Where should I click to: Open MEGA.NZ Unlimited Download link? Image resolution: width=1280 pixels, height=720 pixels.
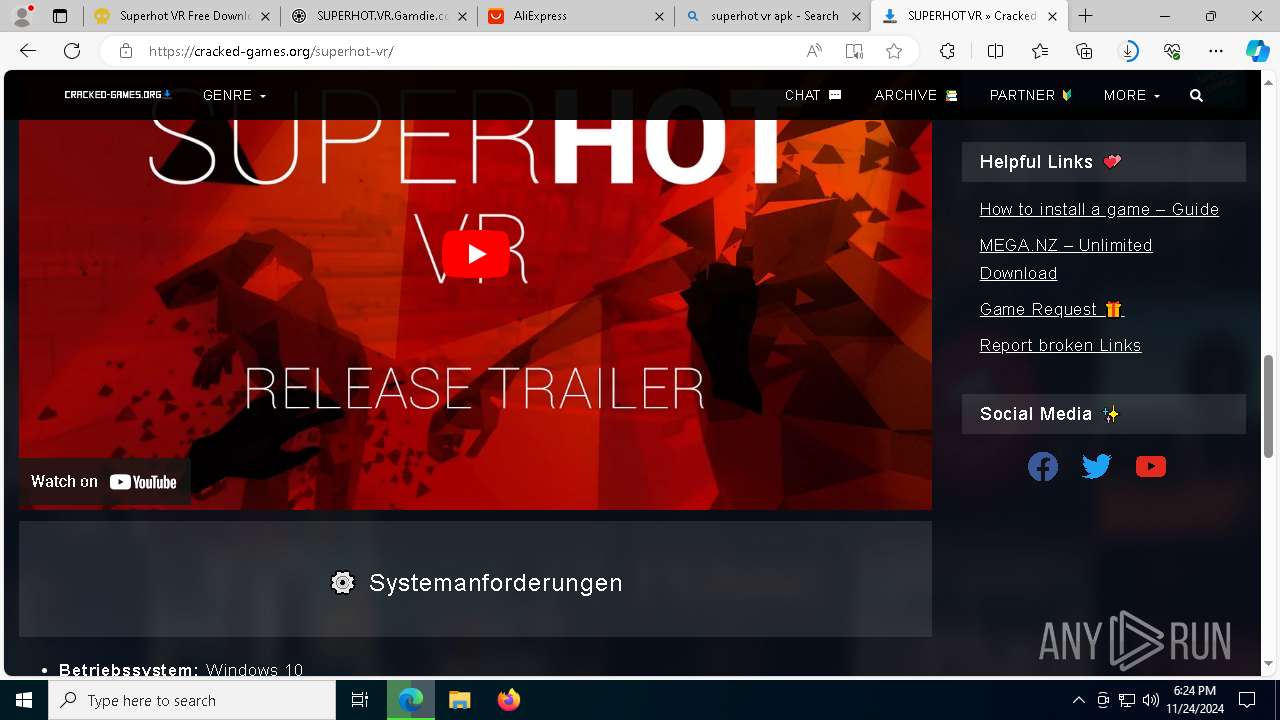point(1066,259)
